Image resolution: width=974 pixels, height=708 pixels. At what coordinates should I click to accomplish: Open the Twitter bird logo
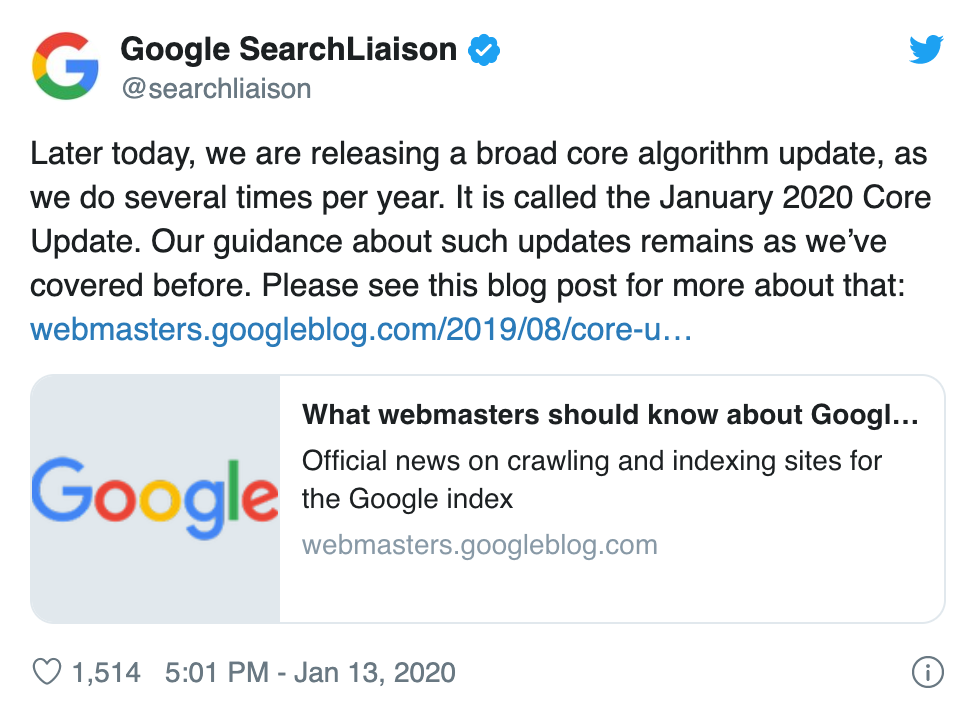point(926,49)
